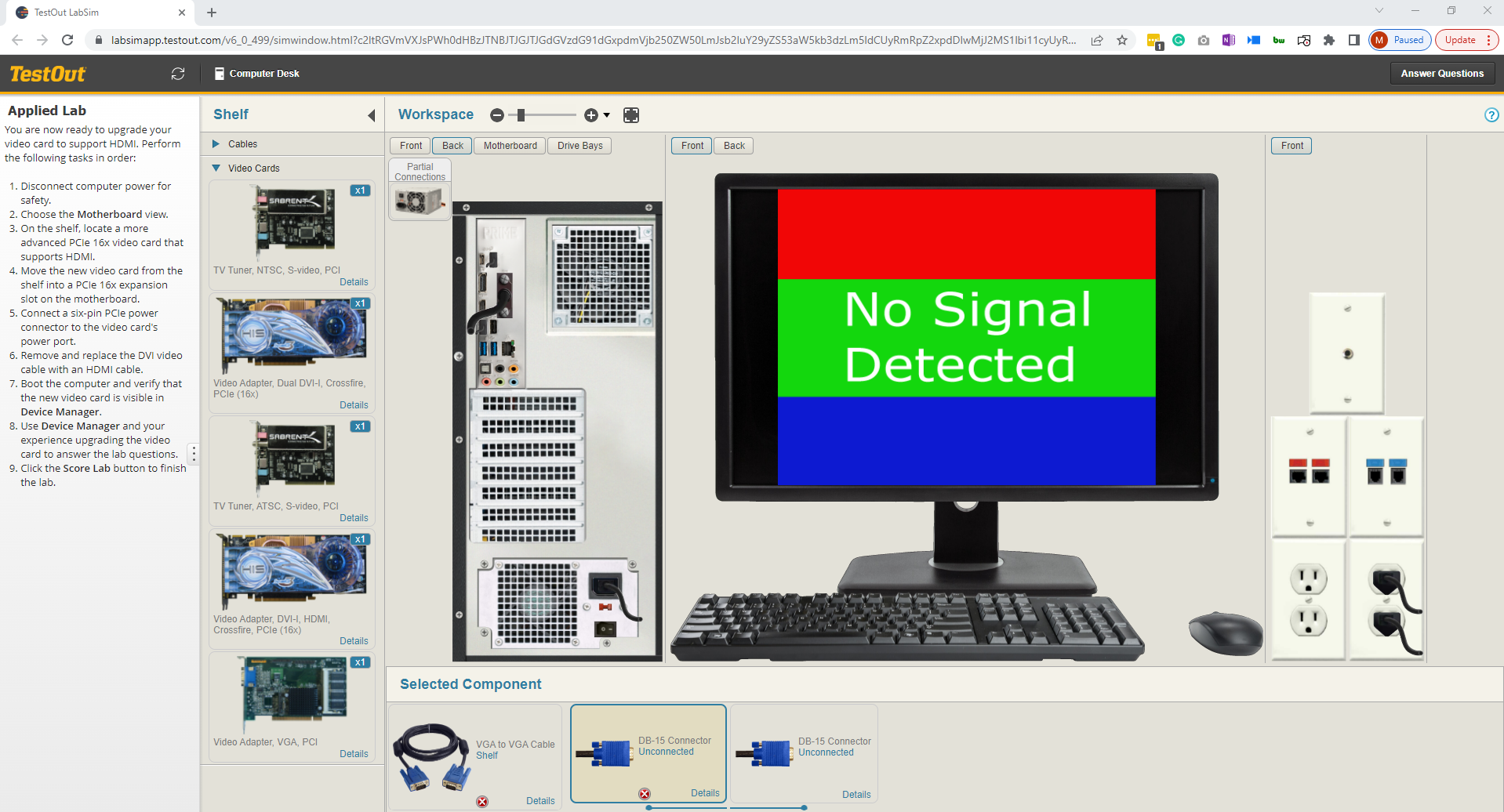Open Details for TV Tuner ATSC card

pos(354,518)
